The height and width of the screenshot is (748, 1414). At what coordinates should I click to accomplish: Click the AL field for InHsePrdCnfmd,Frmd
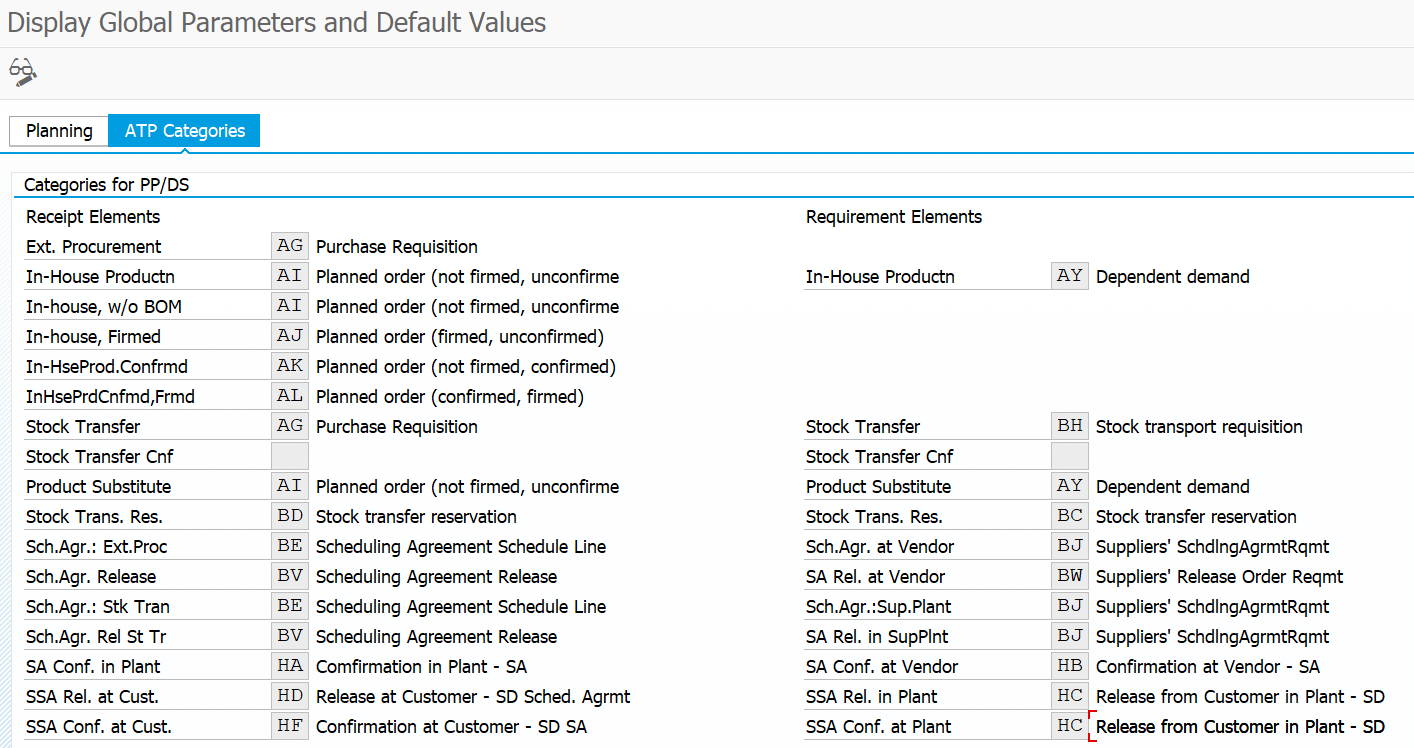click(x=290, y=396)
